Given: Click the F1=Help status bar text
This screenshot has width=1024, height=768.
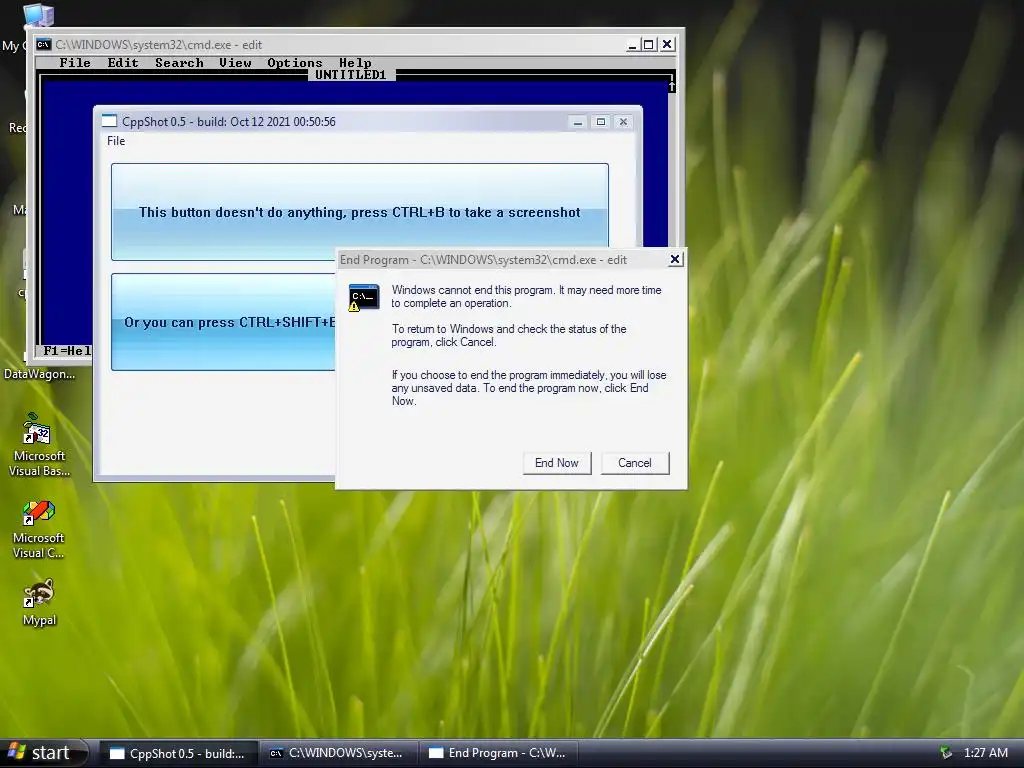Looking at the screenshot, I should coord(67,351).
